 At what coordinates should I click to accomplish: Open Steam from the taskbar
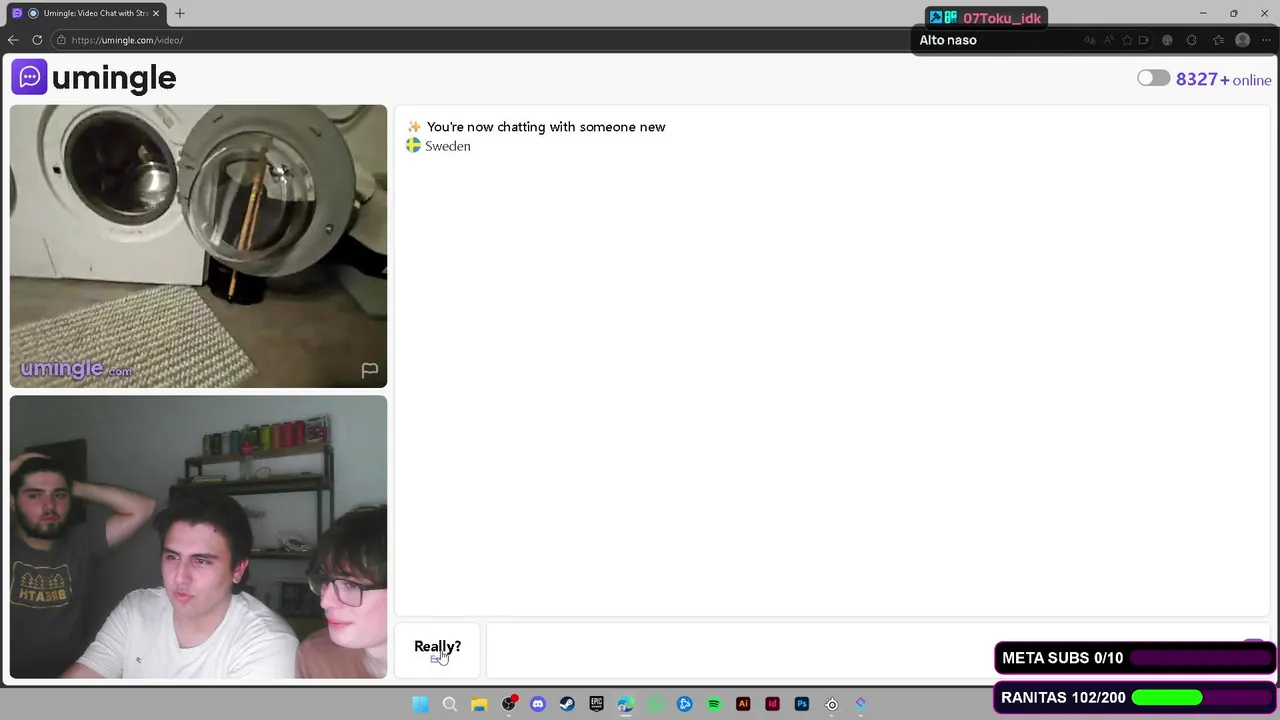[x=567, y=704]
